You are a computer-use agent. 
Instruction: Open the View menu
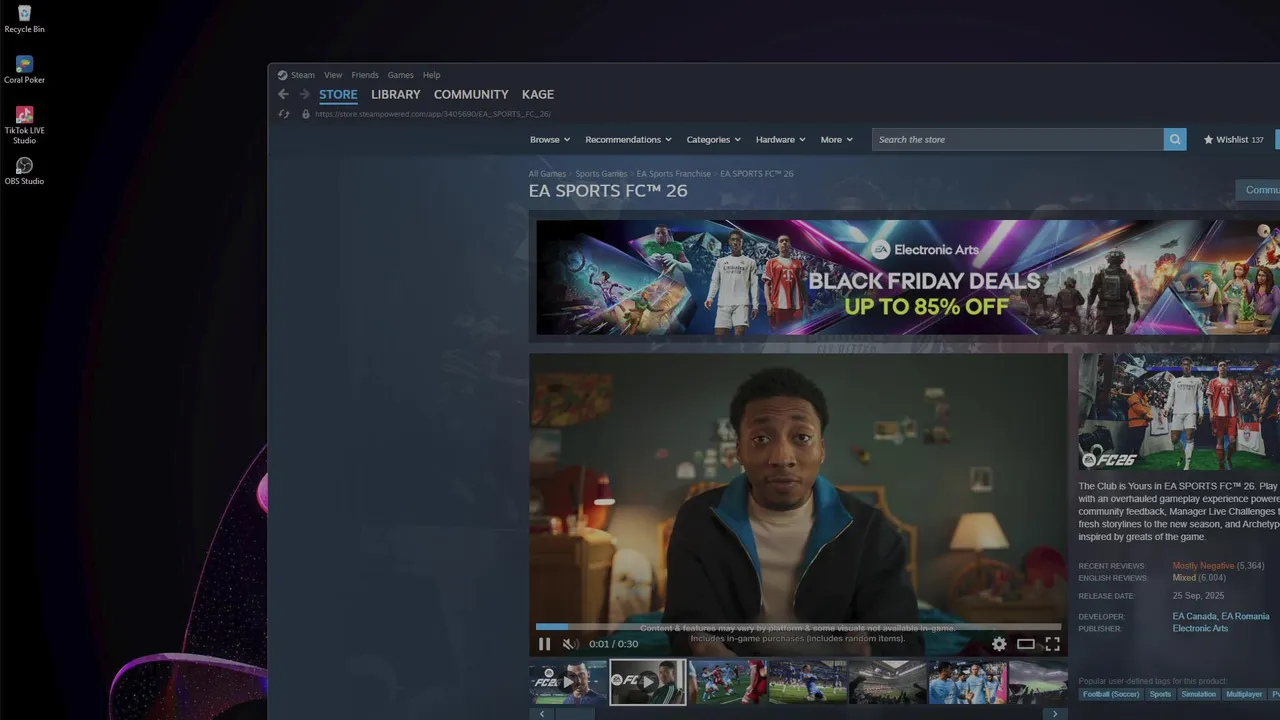point(333,75)
